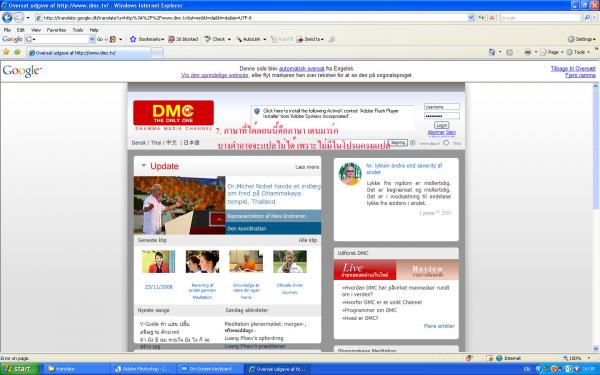The width and height of the screenshot is (600, 375).
Task: Open the Edit menu
Action: pos(20,30)
